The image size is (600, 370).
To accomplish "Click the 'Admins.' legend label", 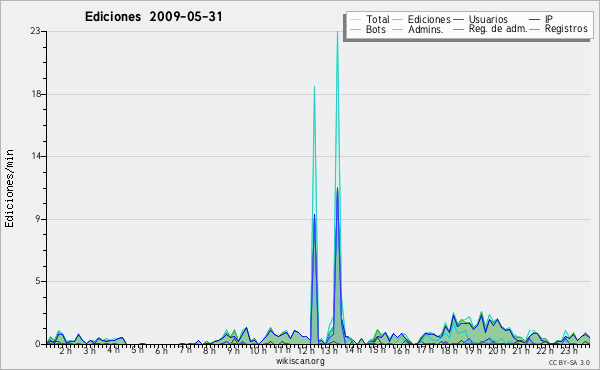I will (x=426, y=29).
